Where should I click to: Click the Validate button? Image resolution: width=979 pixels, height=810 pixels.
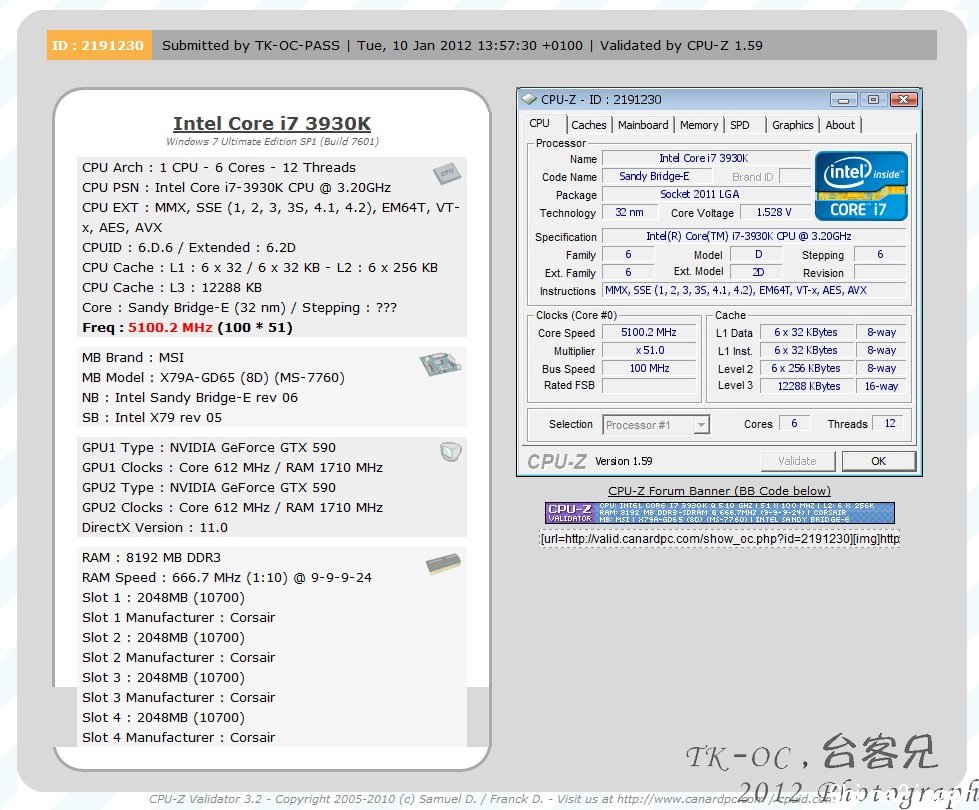(x=797, y=461)
